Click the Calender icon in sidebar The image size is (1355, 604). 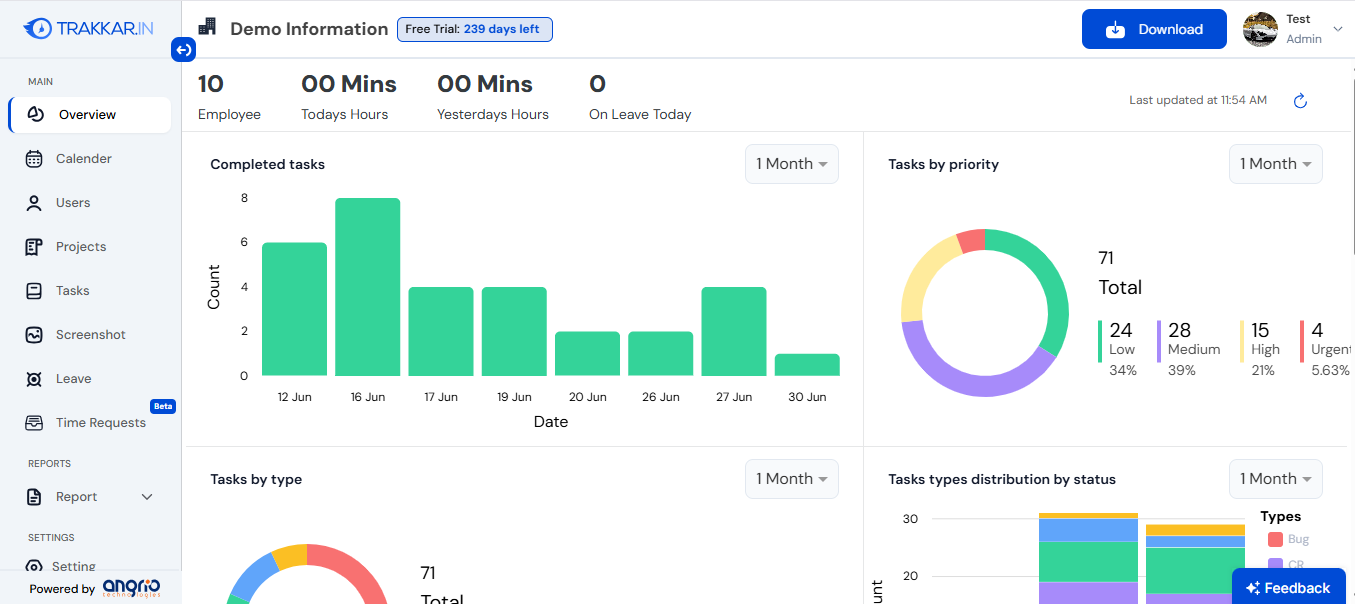(34, 158)
